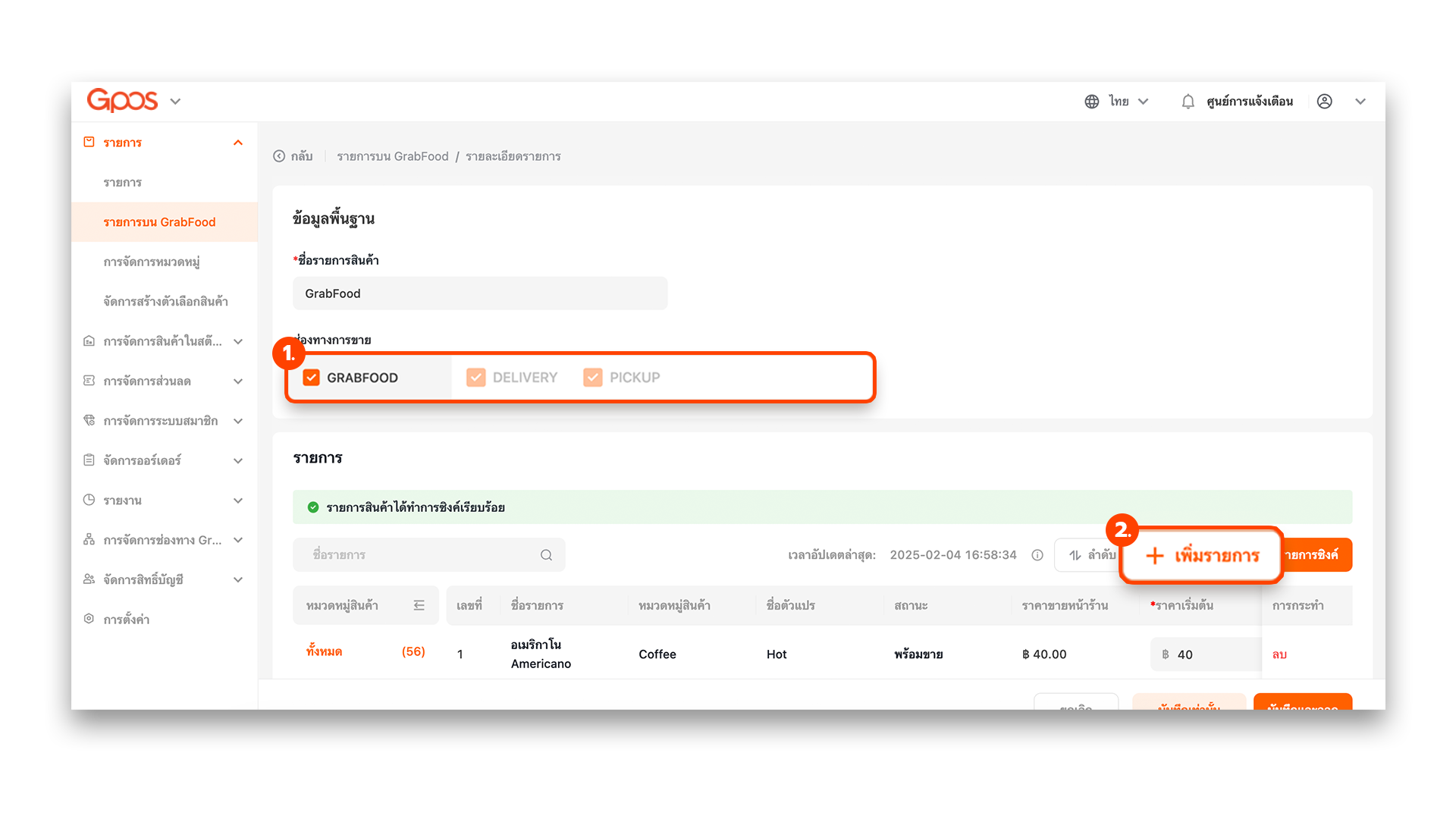
Task: Click the sort arrows icon in ลำดับ
Action: coord(1075,555)
